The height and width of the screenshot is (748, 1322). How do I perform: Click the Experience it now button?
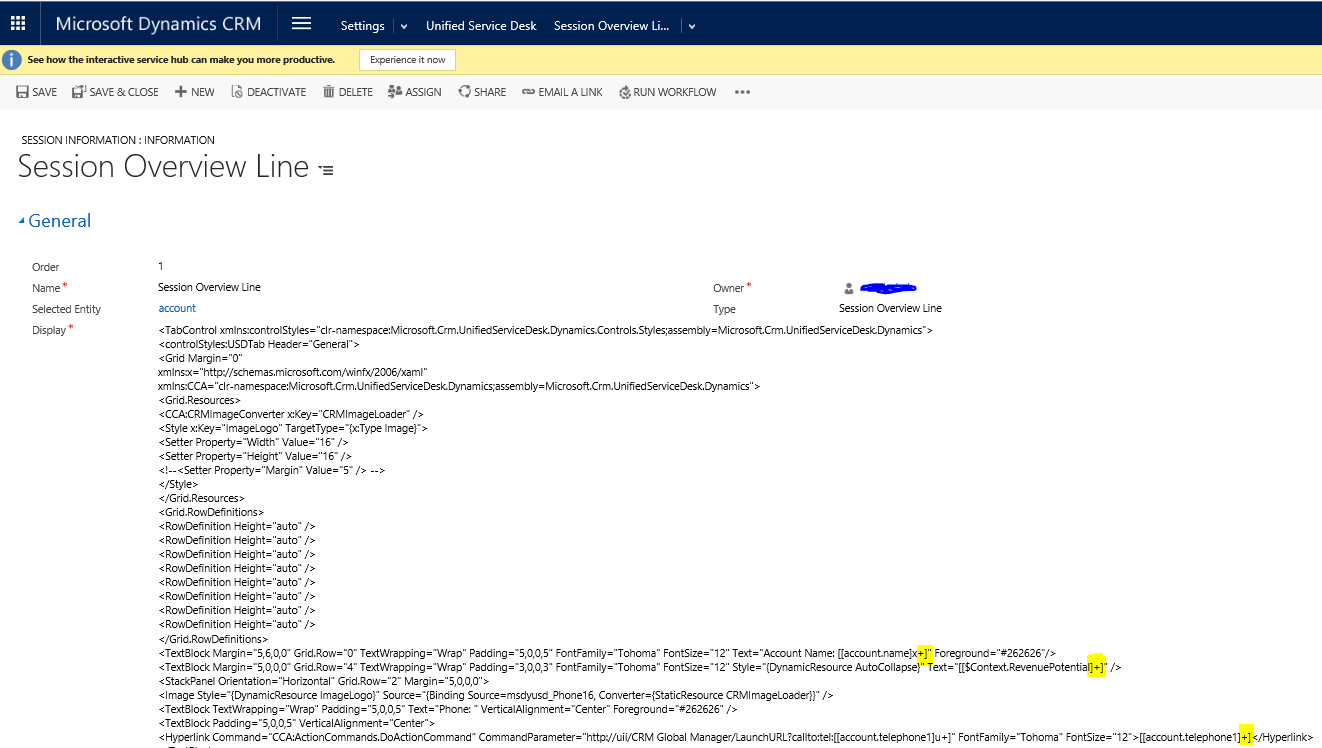pyautogui.click(x=407, y=60)
